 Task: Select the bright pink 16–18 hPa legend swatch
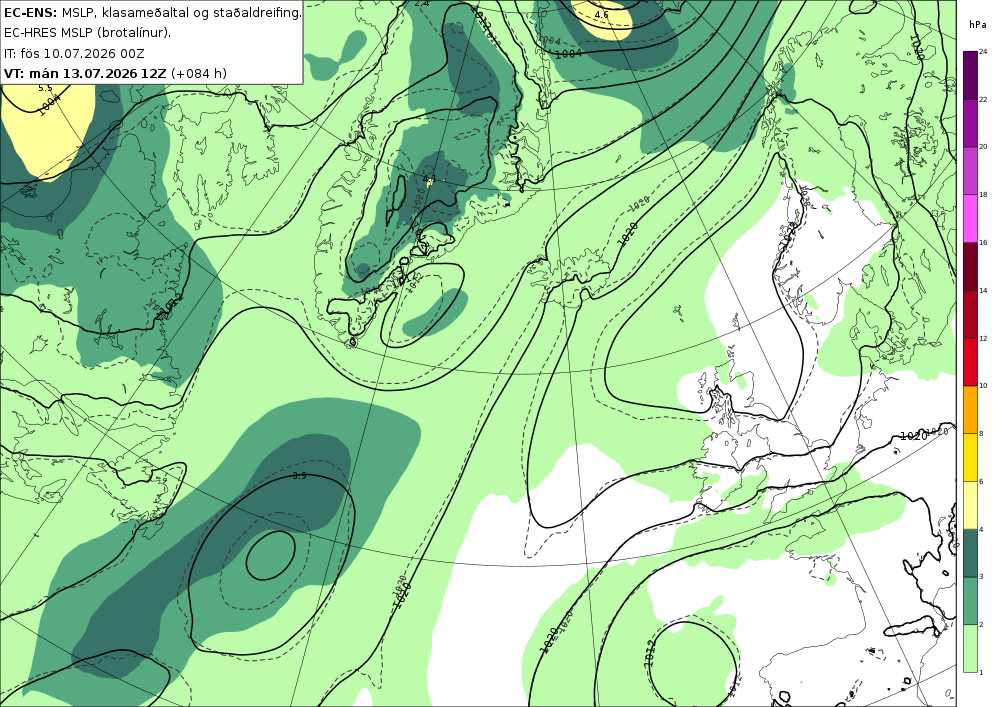coord(970,218)
